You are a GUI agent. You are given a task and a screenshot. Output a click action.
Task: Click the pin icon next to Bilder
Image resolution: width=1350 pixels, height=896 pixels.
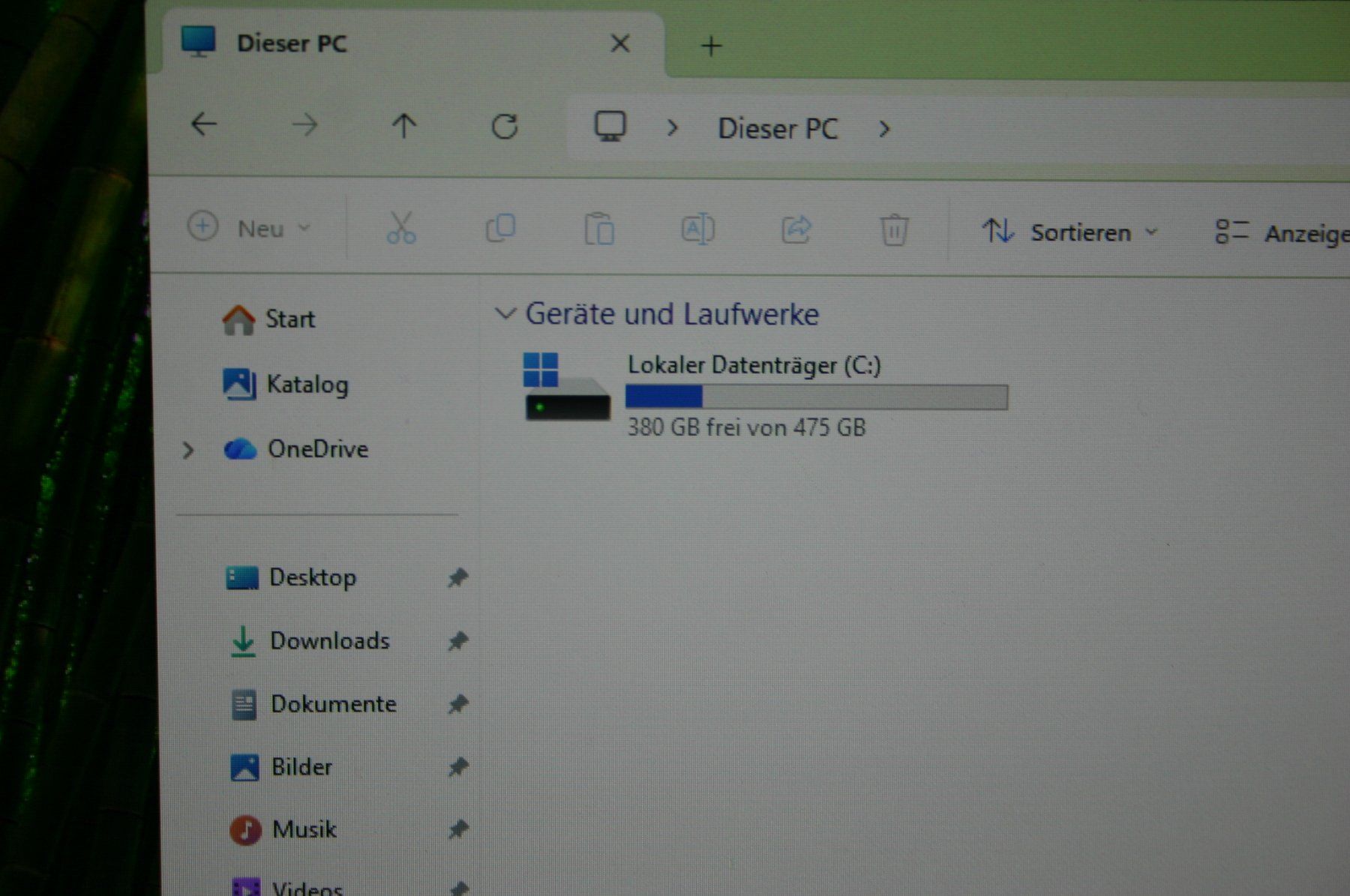tap(457, 767)
